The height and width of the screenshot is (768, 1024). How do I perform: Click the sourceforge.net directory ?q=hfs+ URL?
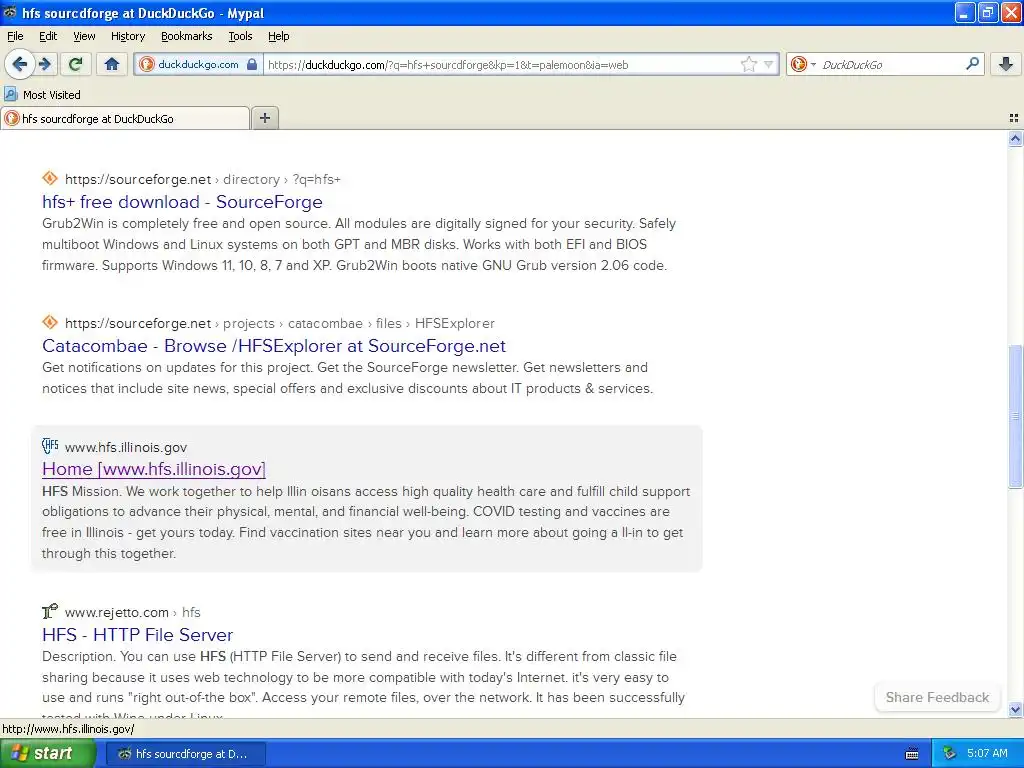(202, 180)
